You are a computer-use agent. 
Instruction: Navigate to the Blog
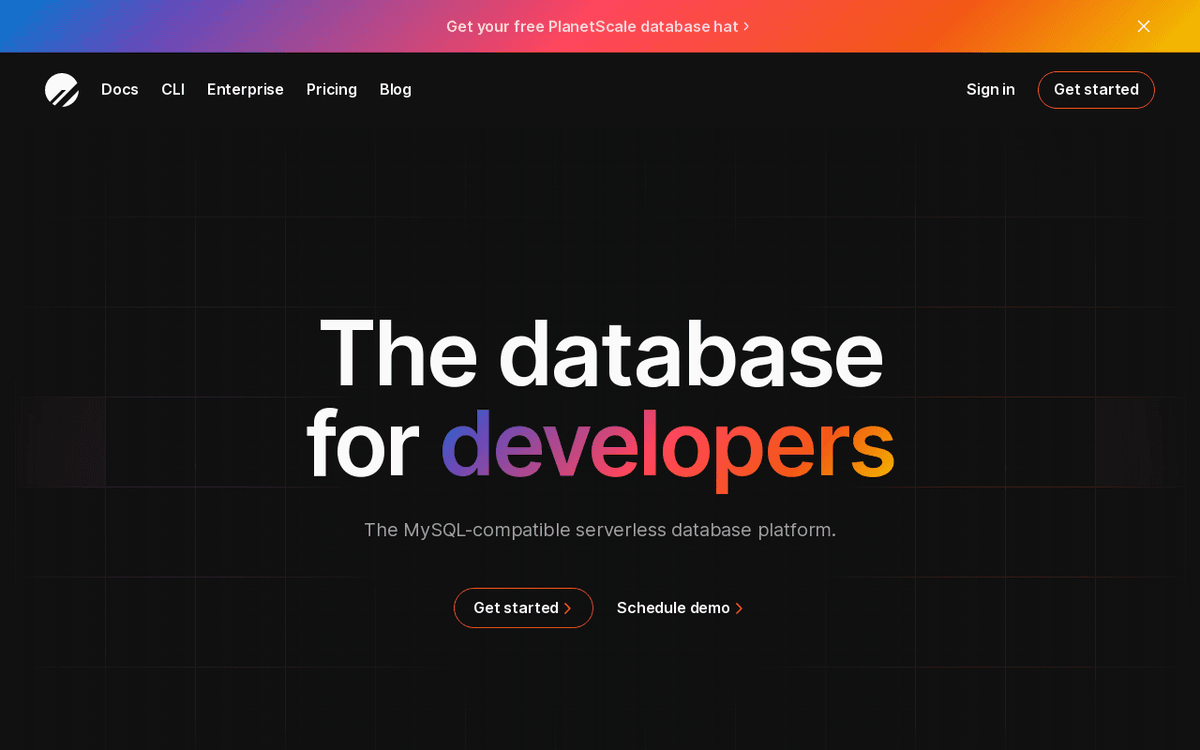pos(395,90)
